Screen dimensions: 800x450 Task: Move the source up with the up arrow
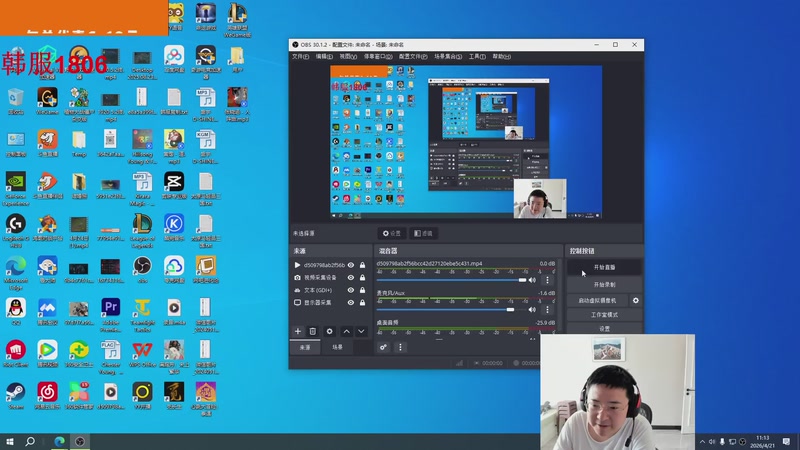[346, 331]
